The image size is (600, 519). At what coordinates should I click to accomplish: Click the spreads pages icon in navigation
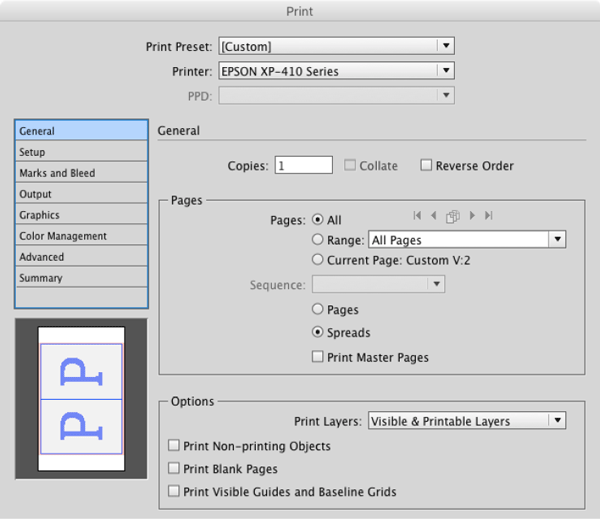[453, 216]
